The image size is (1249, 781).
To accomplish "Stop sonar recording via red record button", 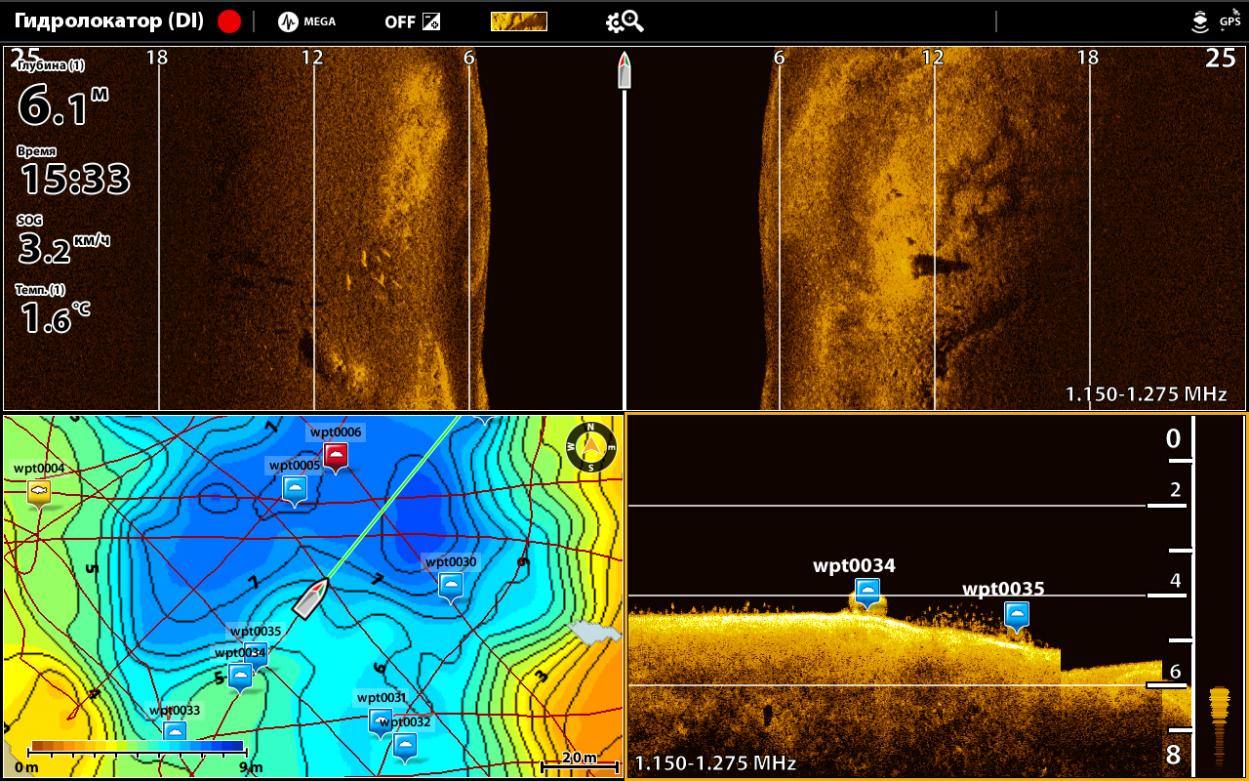I will (x=229, y=22).
